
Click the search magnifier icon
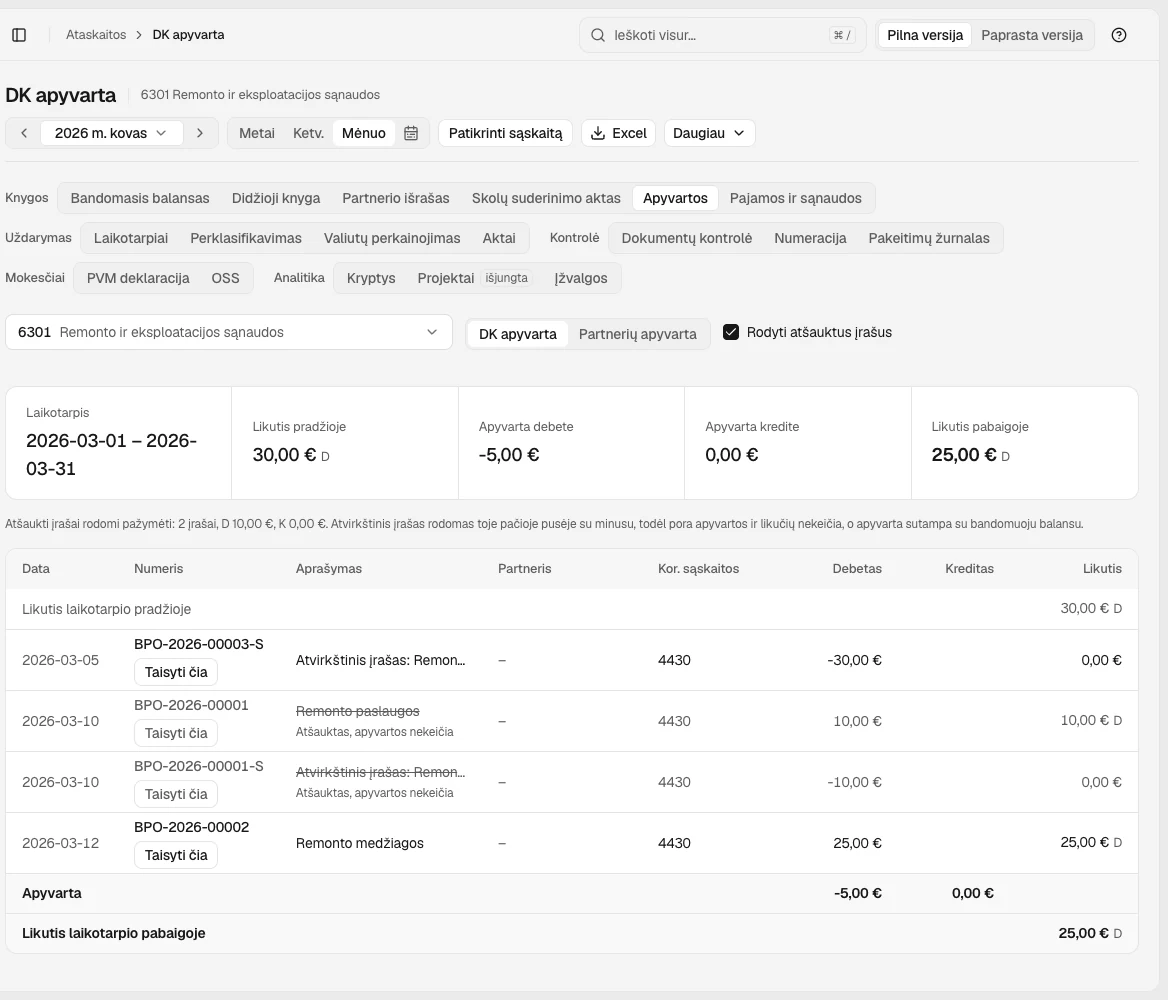tap(597, 35)
